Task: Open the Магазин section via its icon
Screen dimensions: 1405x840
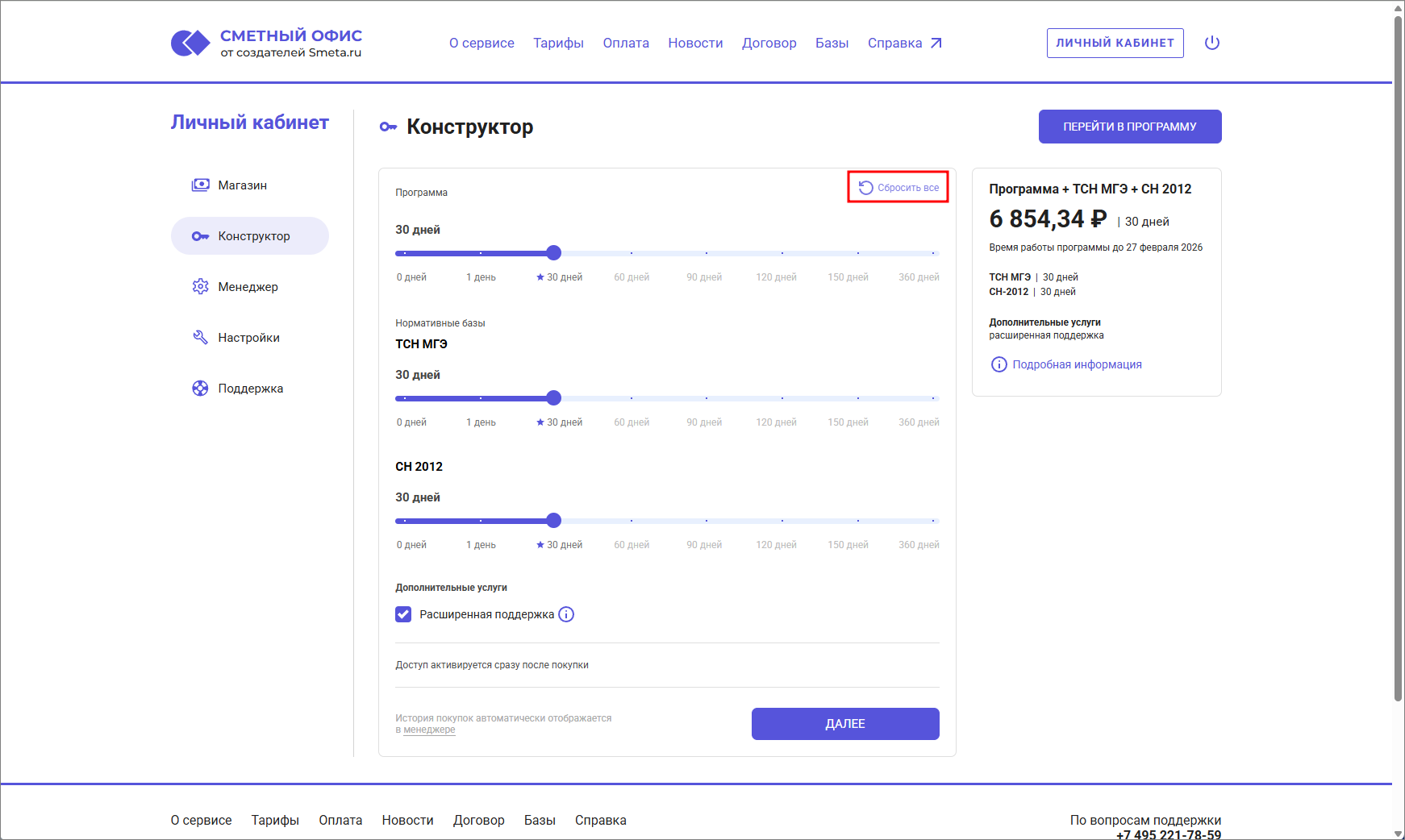Action: click(x=202, y=185)
